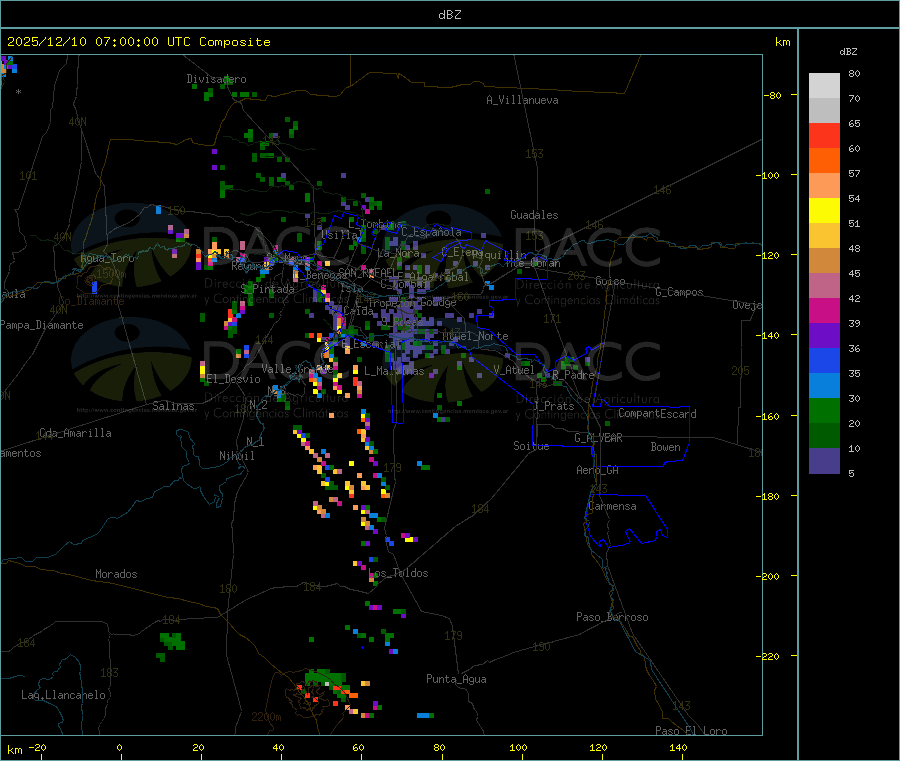The height and width of the screenshot is (761, 900).
Task: Click the G_Campos label
Action: pyautogui.click(x=680, y=292)
